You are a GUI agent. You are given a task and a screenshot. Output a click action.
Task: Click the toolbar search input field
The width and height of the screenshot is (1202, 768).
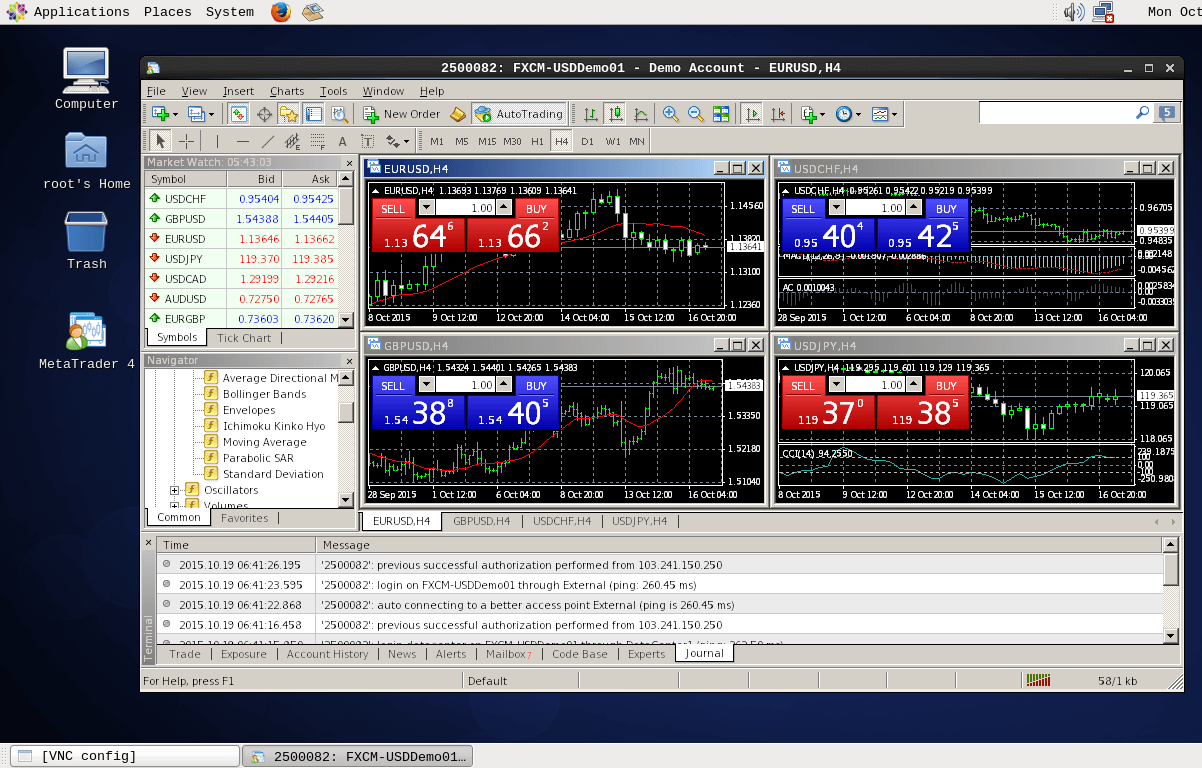coord(1055,113)
